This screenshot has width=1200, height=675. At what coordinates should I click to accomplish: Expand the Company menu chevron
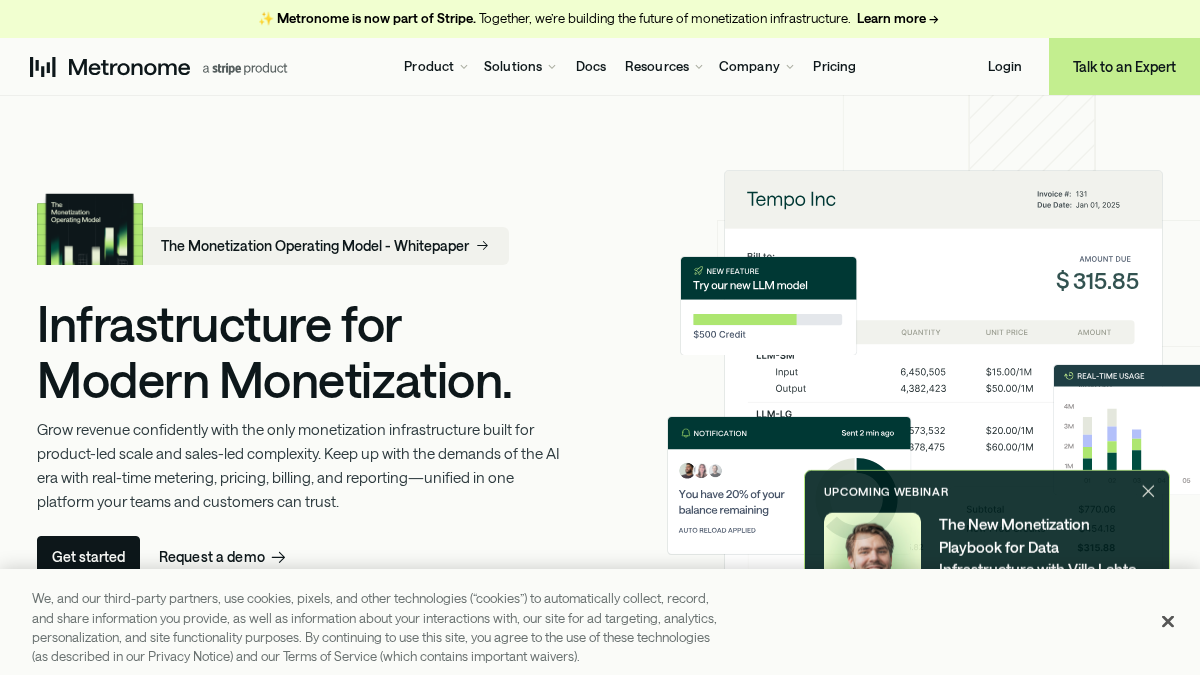pos(790,67)
